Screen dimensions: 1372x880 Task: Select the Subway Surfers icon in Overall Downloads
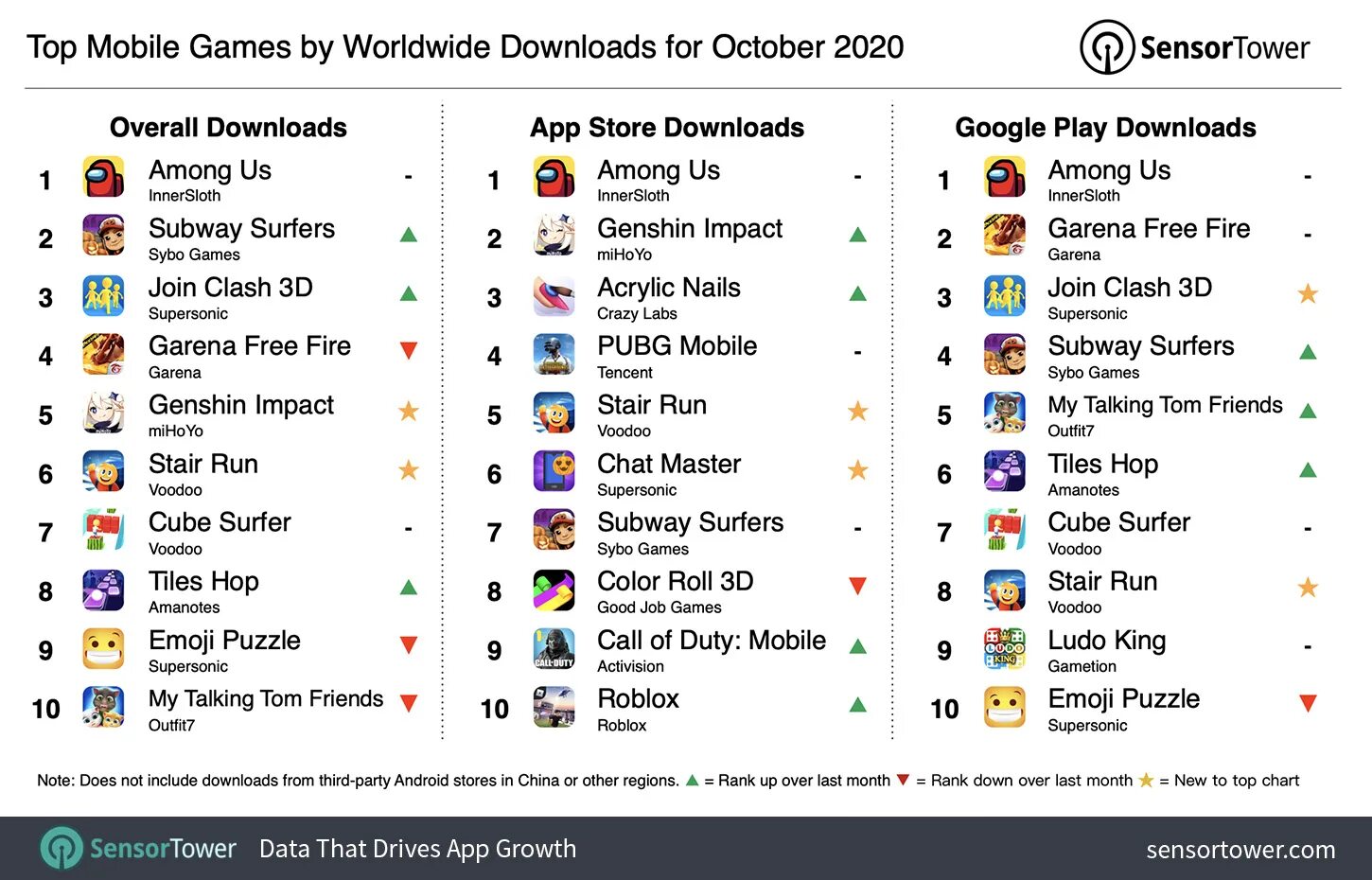103,237
